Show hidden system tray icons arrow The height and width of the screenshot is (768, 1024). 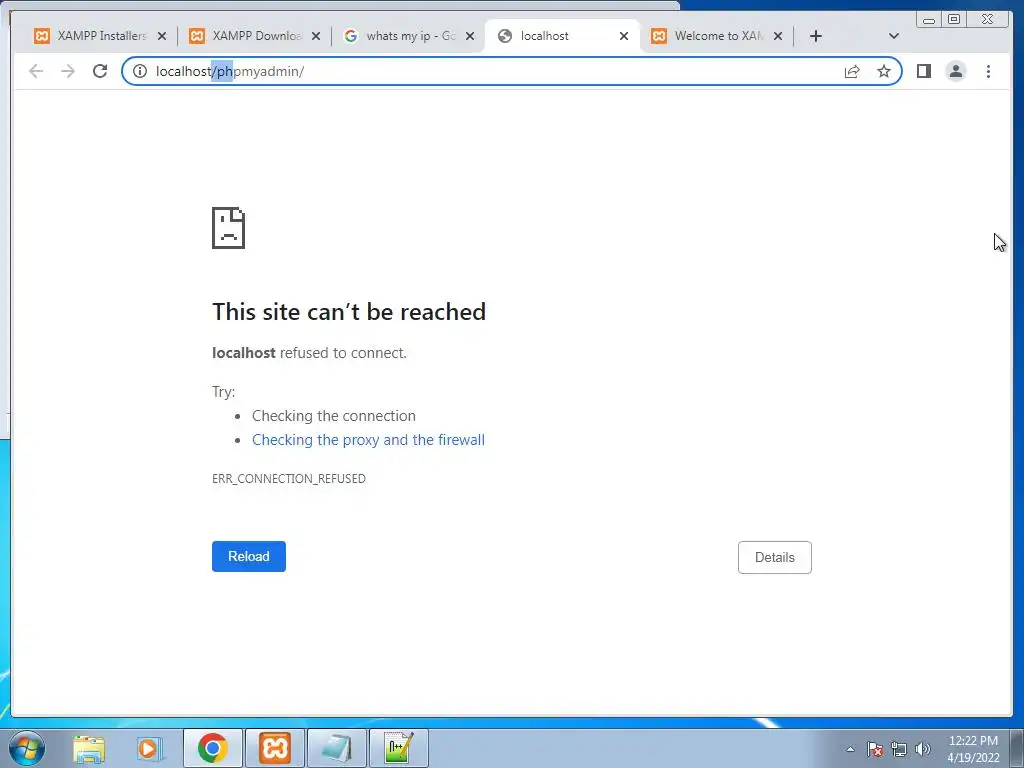click(x=850, y=749)
